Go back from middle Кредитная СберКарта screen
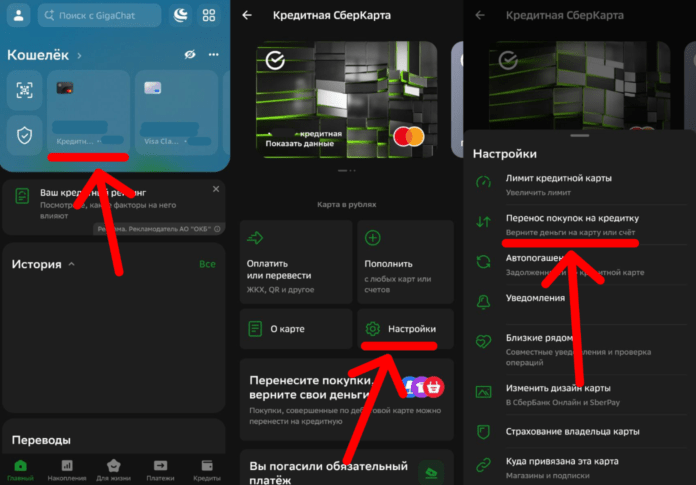 [247, 16]
